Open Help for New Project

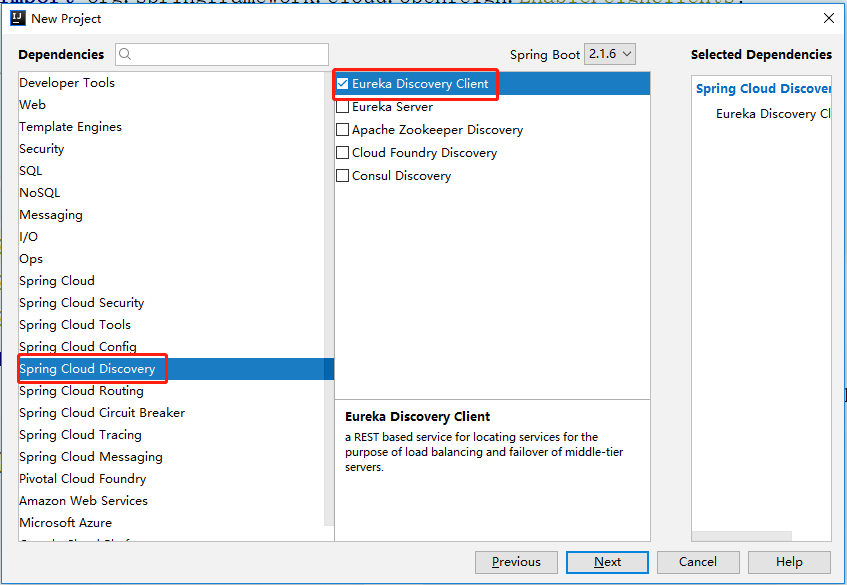point(789,562)
